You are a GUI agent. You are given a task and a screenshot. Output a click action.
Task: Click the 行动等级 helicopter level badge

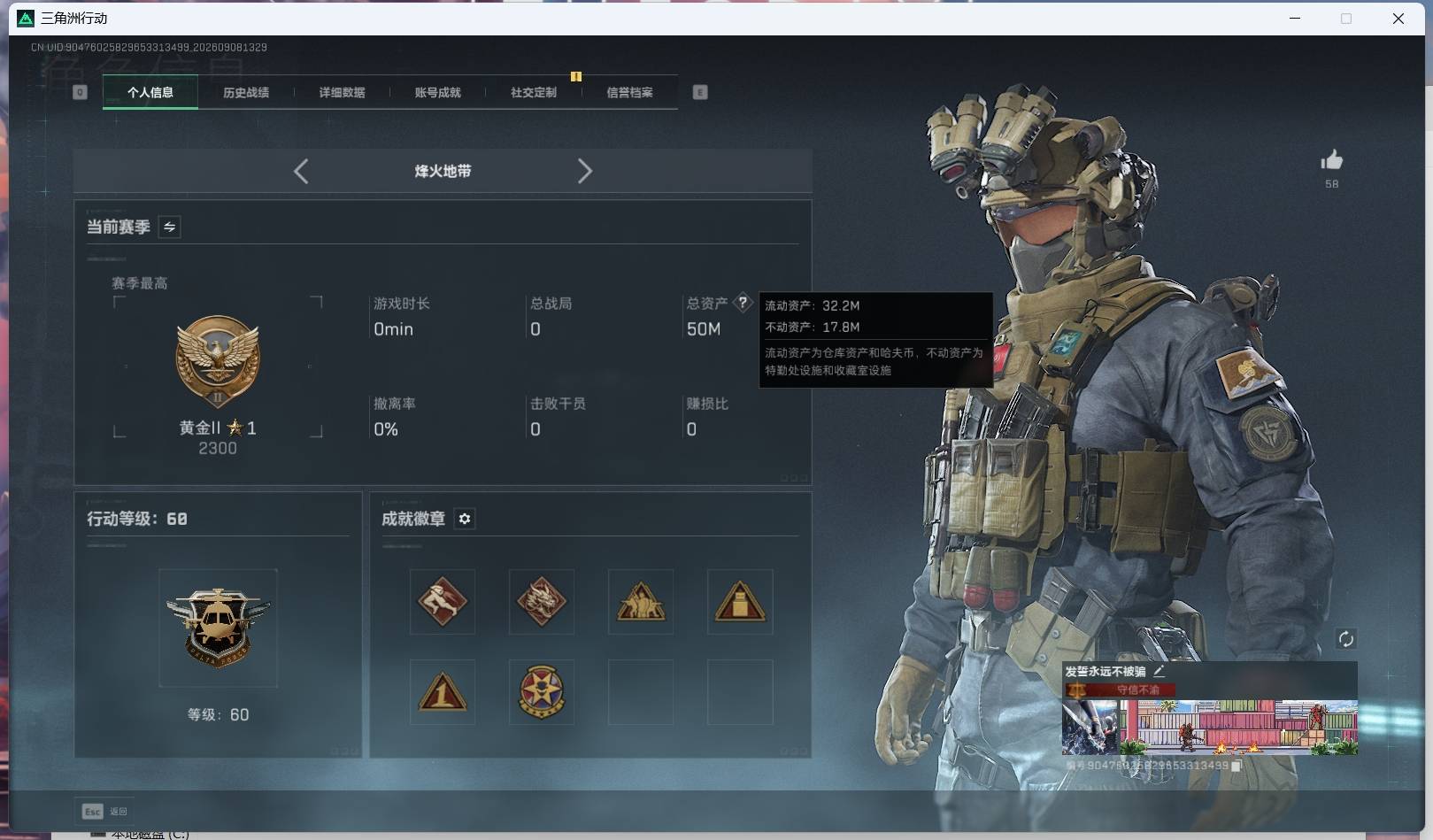(218, 628)
